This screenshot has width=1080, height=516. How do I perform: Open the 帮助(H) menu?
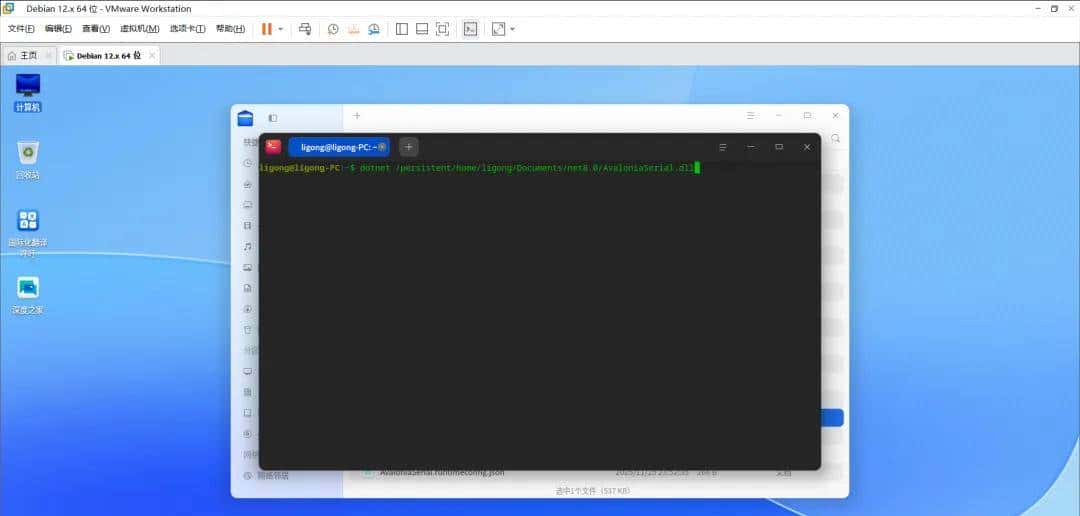click(230, 29)
